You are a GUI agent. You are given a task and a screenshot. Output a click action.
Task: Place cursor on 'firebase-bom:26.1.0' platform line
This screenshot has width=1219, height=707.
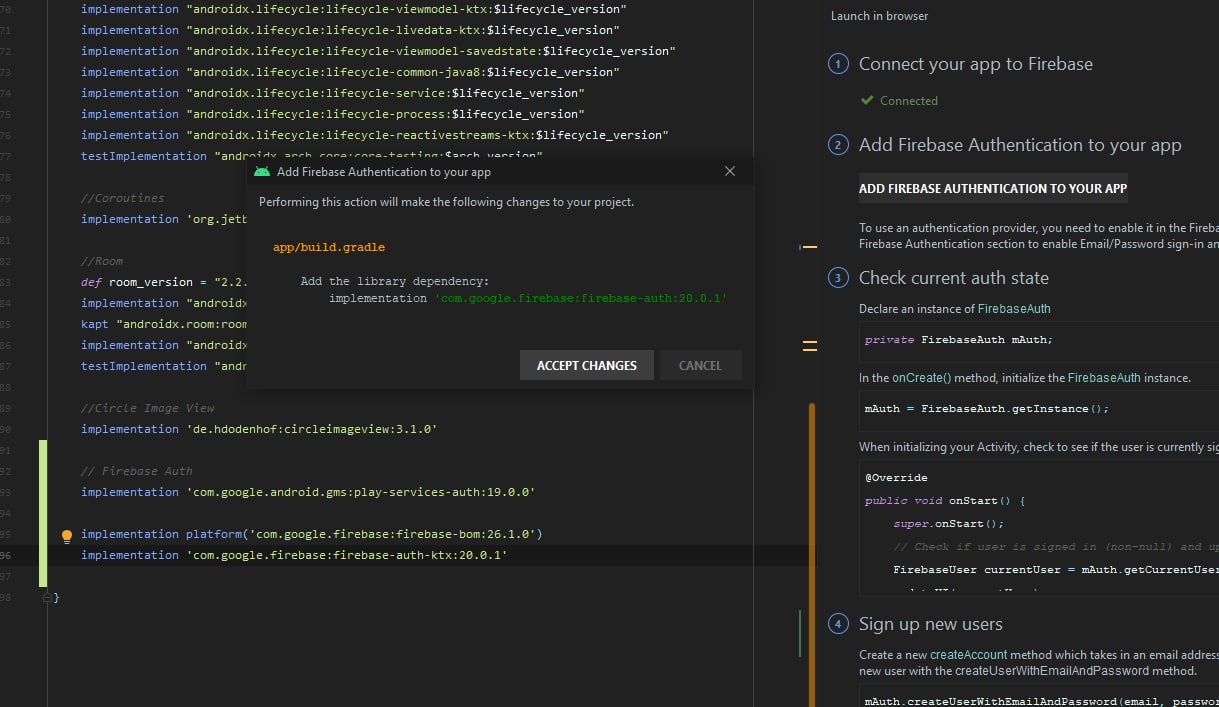311,534
